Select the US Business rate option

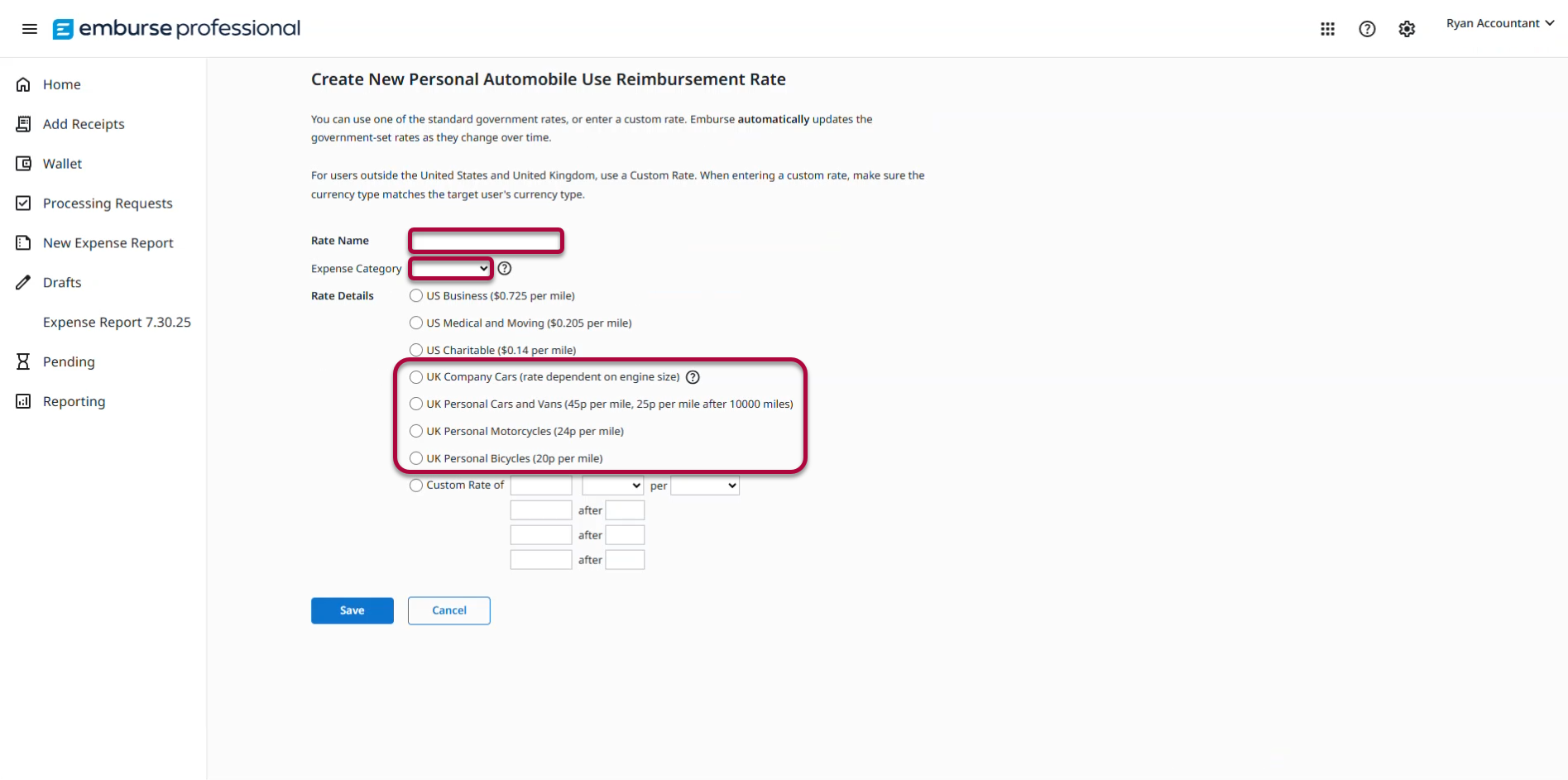coord(416,296)
